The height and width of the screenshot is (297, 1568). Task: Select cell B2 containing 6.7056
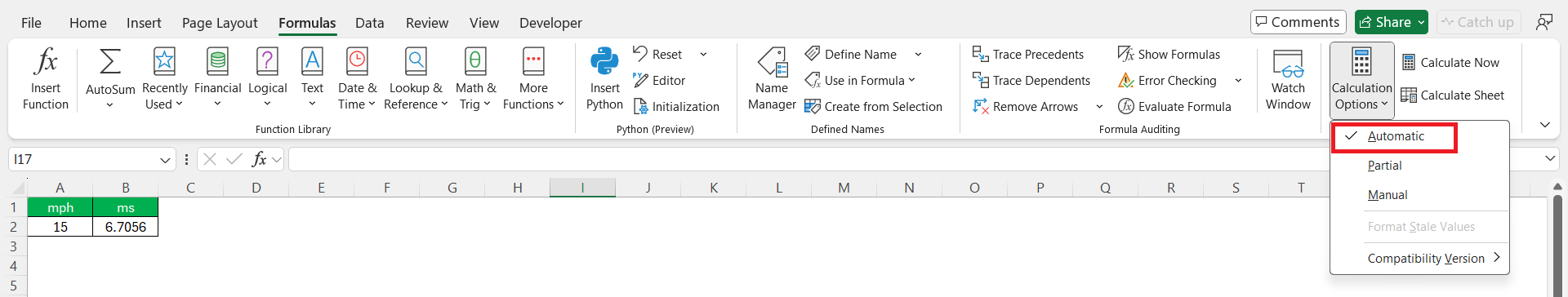[125, 227]
